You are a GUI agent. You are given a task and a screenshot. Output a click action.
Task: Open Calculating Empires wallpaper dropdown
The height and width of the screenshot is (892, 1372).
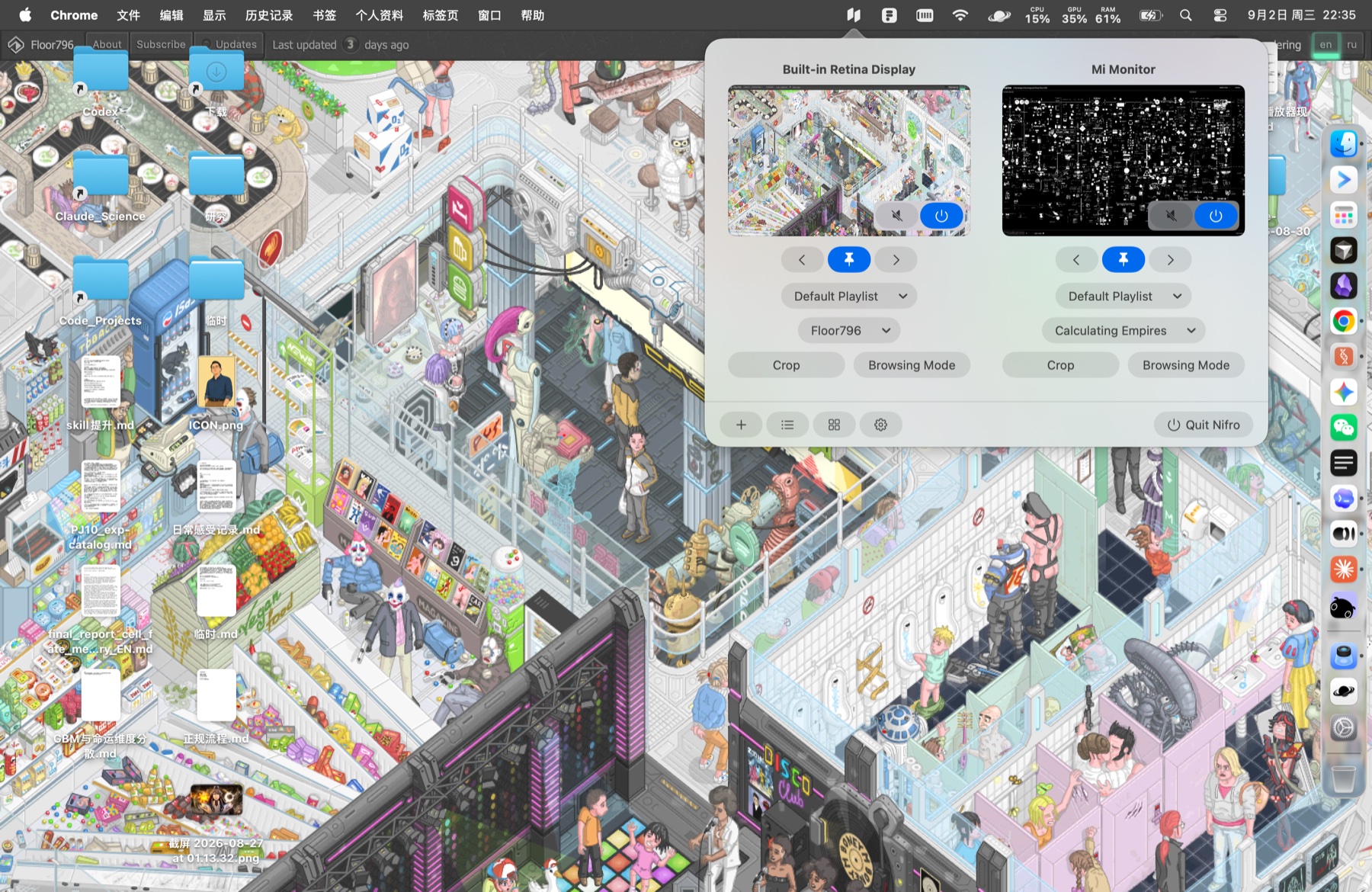[x=1124, y=331]
